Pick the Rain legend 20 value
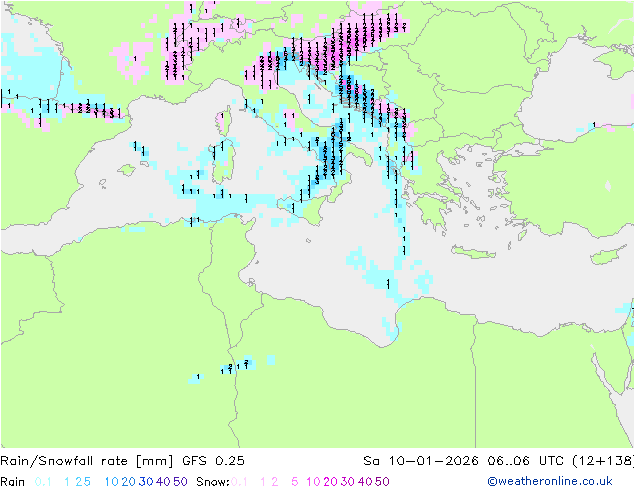634x490 pixels. [x=129, y=482]
